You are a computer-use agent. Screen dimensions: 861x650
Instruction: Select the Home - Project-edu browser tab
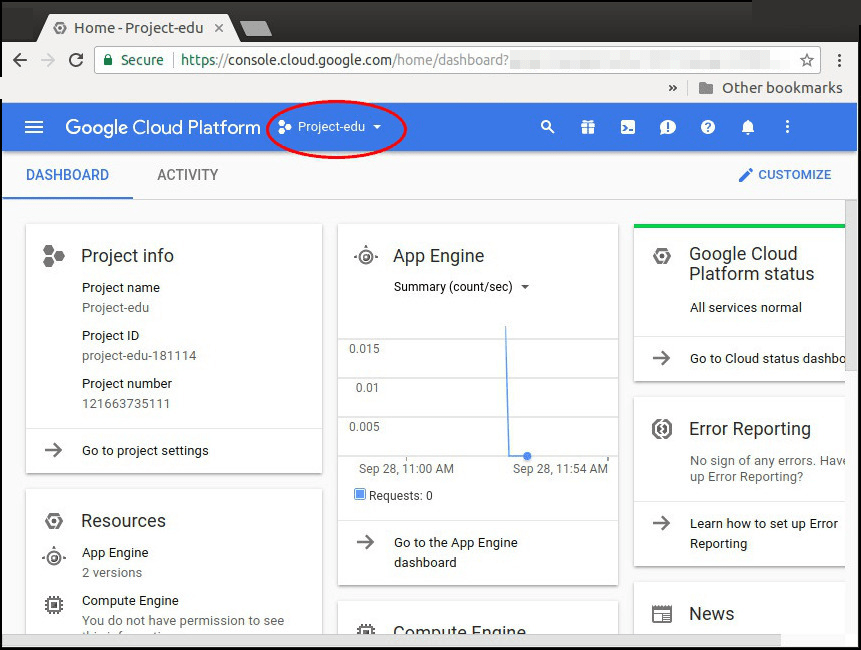[x=138, y=28]
